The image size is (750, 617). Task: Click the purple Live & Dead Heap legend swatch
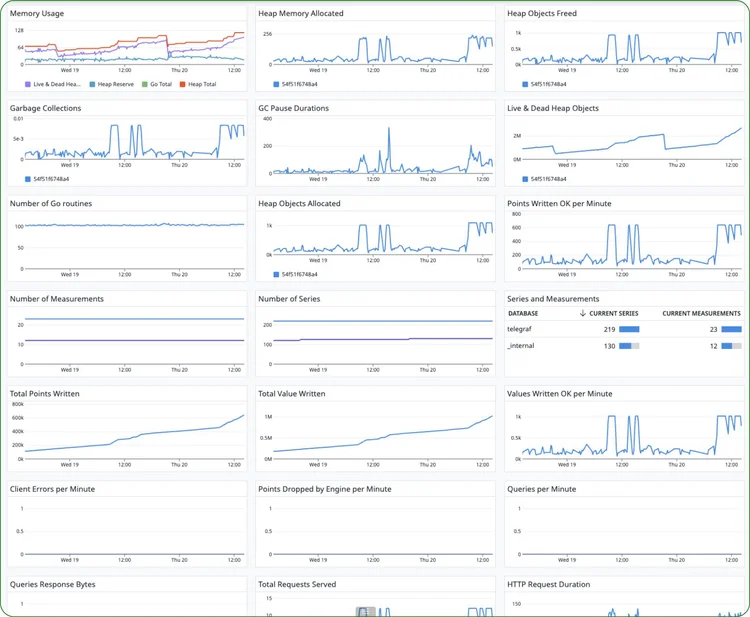click(28, 84)
